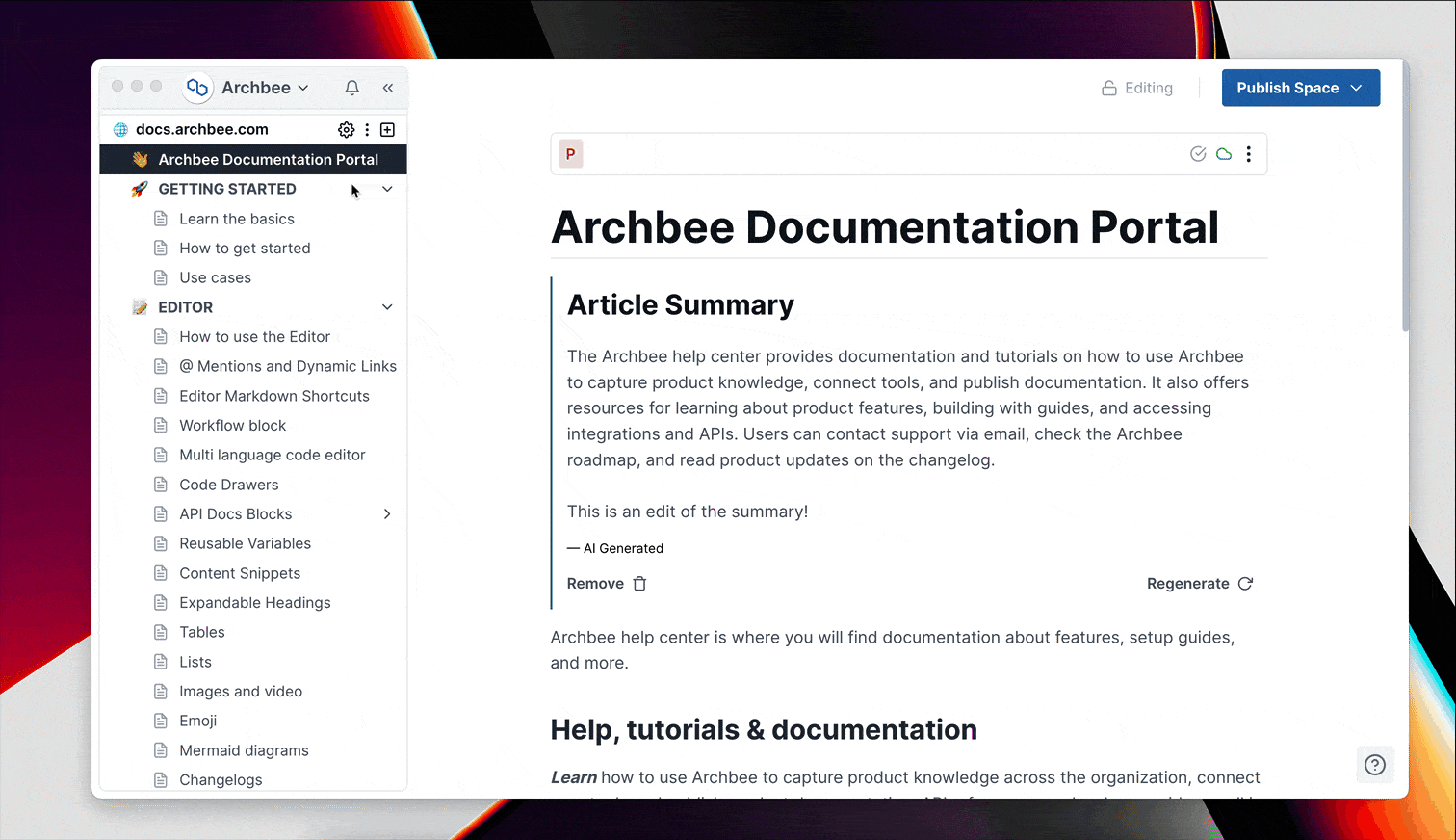Collapse sidebar with double-chevron icon
Image resolution: width=1456 pixels, height=840 pixels.
coord(388,88)
